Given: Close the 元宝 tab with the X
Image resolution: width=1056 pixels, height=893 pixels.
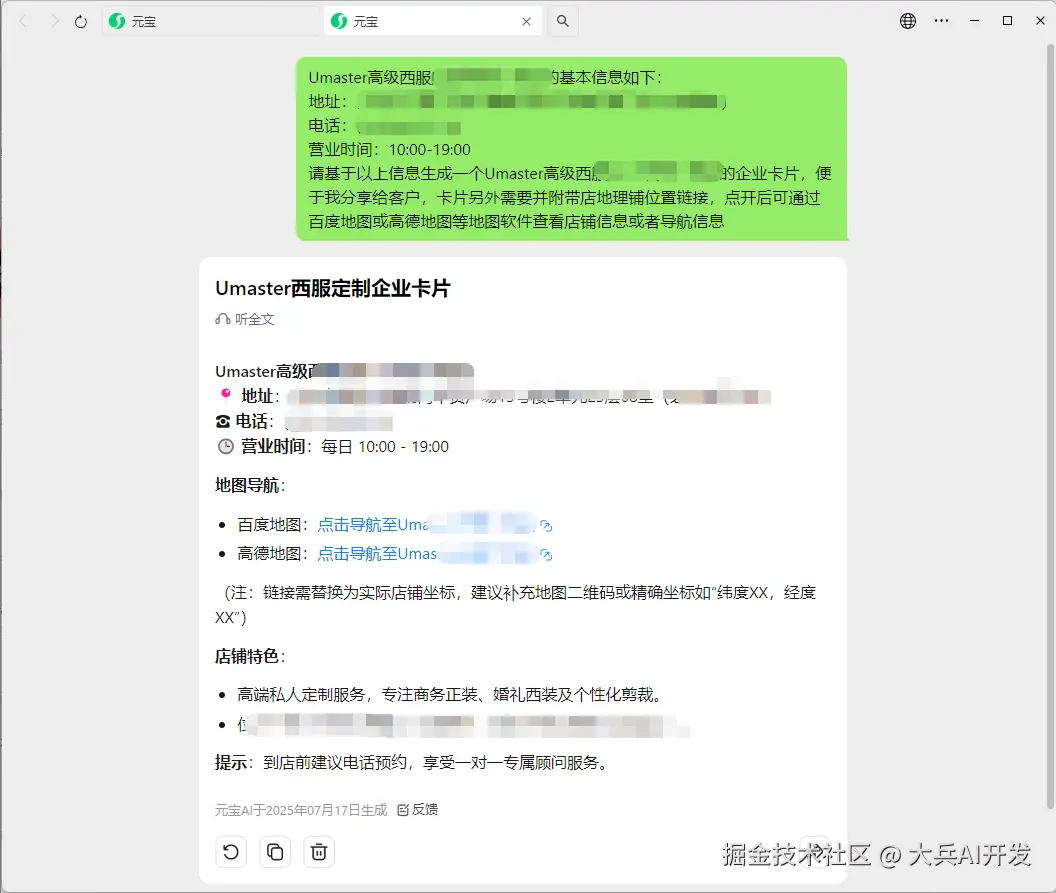Looking at the screenshot, I should pos(527,20).
